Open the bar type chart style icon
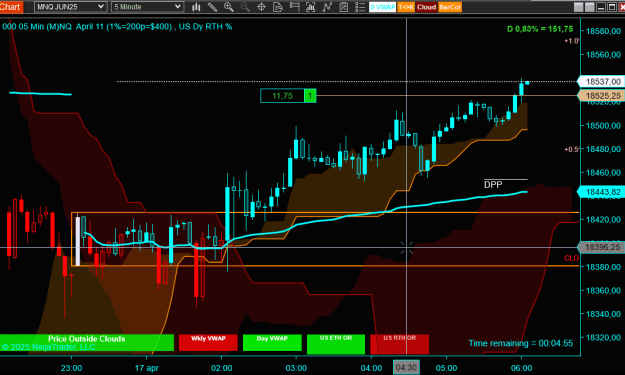625x375 pixels. (196, 7)
